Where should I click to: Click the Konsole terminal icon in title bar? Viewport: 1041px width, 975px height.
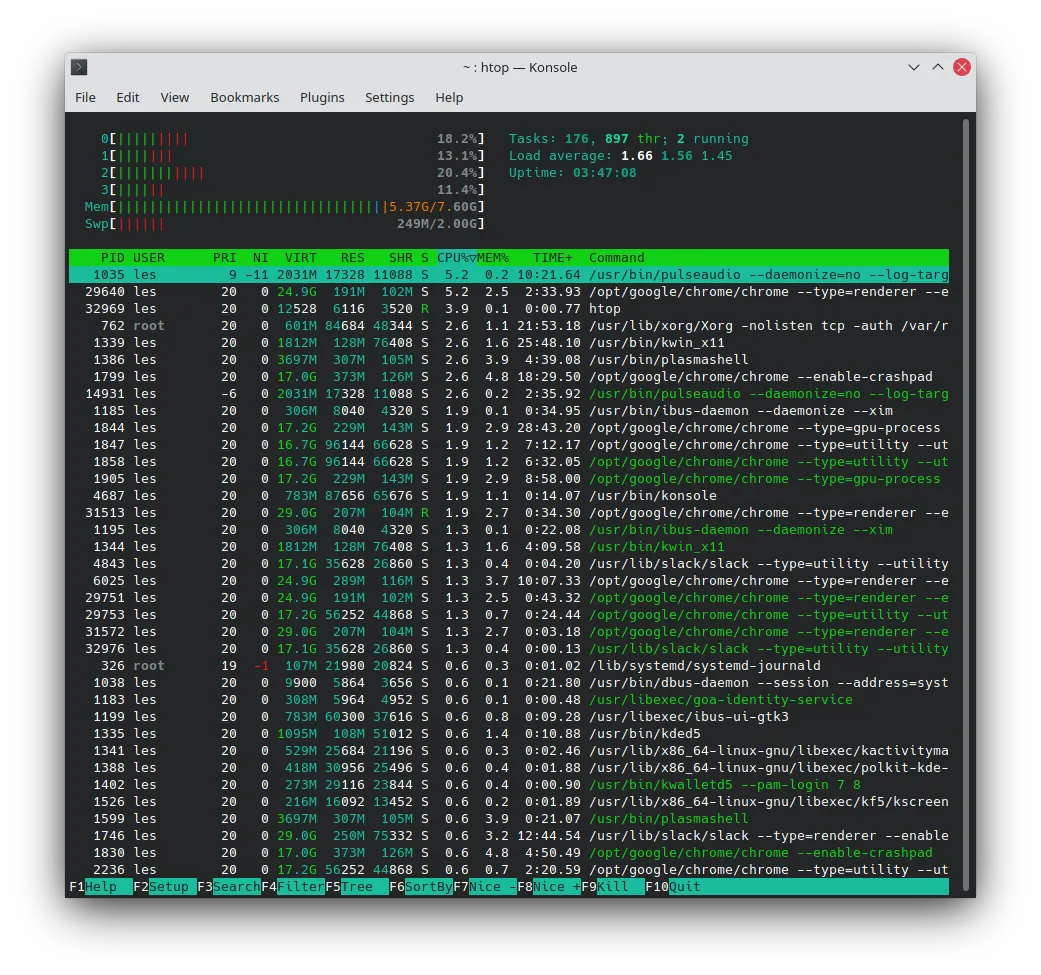click(x=79, y=67)
